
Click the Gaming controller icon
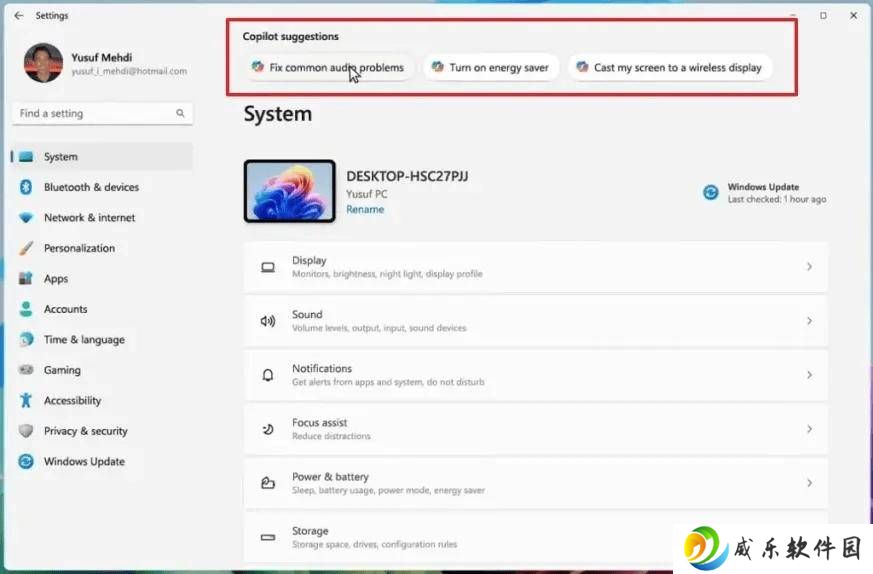26,370
